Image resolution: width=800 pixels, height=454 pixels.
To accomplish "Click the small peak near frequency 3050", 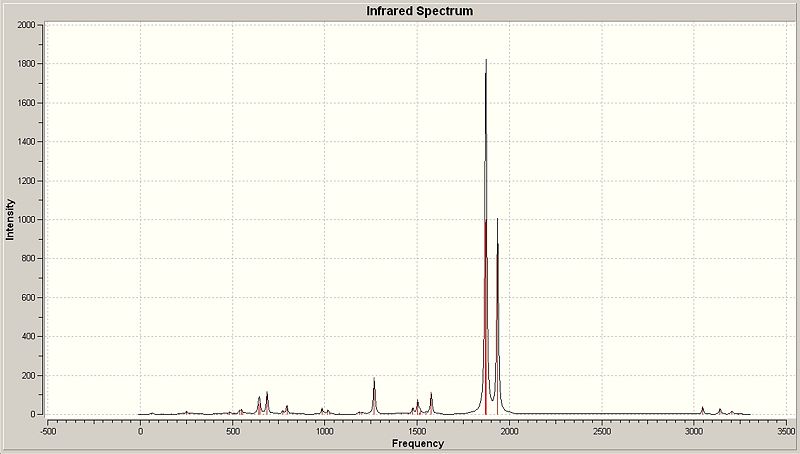I will [x=703, y=408].
